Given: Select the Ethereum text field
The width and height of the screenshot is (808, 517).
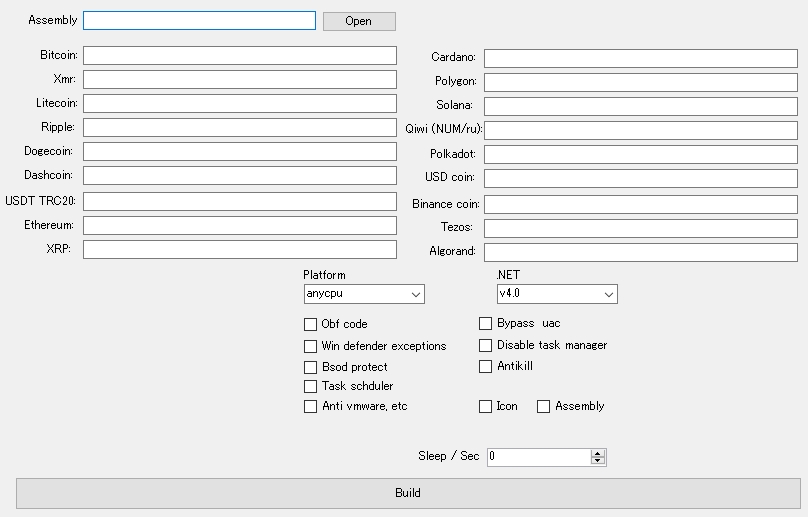Looking at the screenshot, I should 239,225.
